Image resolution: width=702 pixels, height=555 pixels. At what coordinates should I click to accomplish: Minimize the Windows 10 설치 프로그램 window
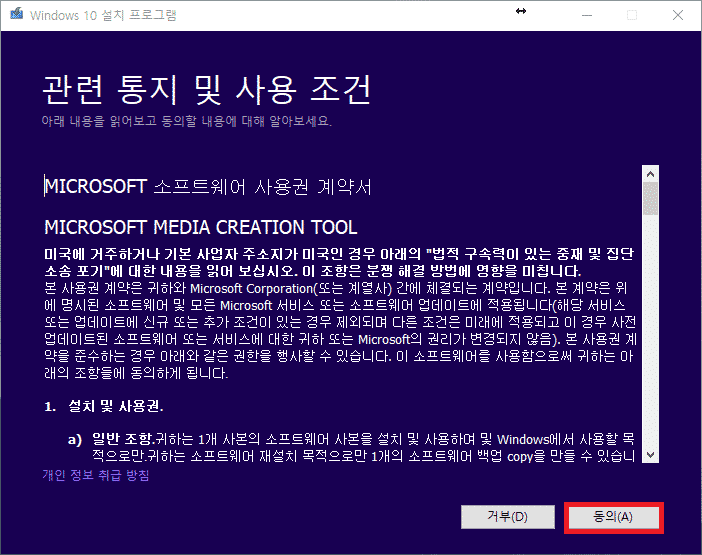(587, 15)
